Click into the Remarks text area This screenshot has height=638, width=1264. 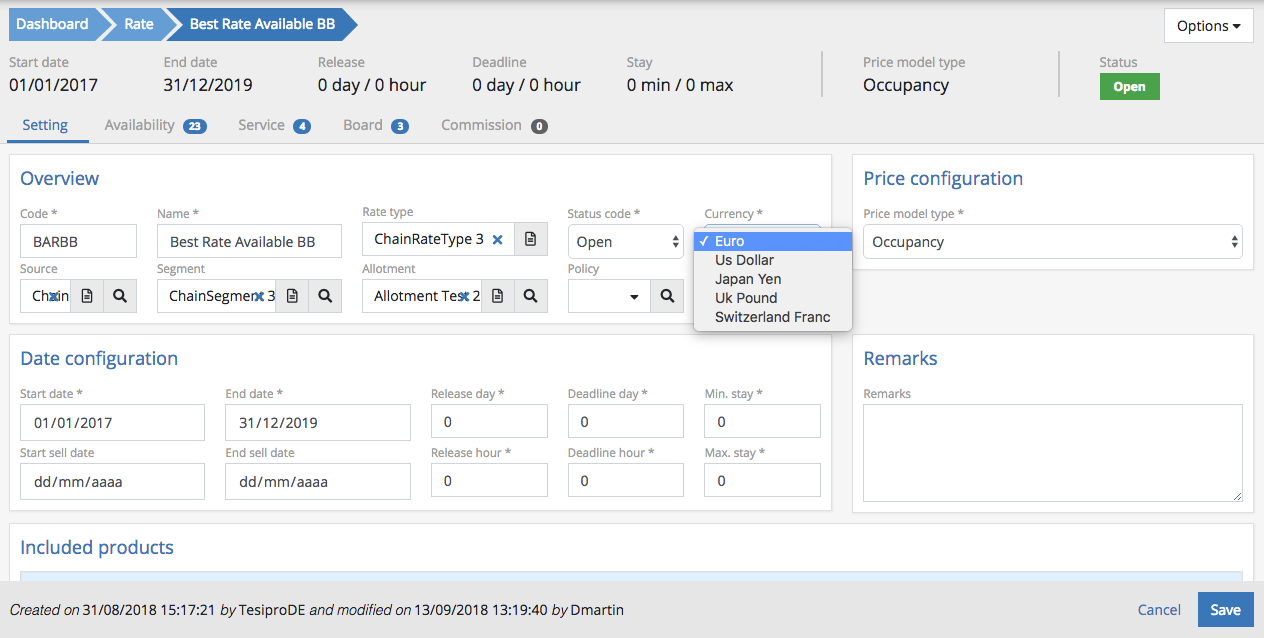coord(1052,452)
